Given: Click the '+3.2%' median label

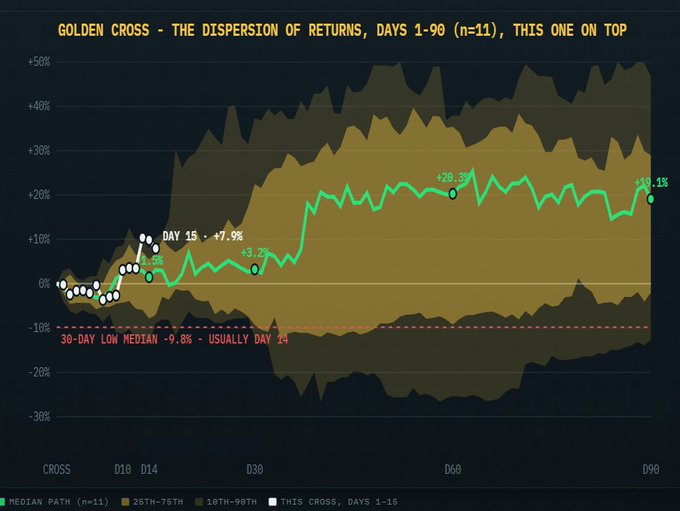Looking at the screenshot, I should click(255, 253).
